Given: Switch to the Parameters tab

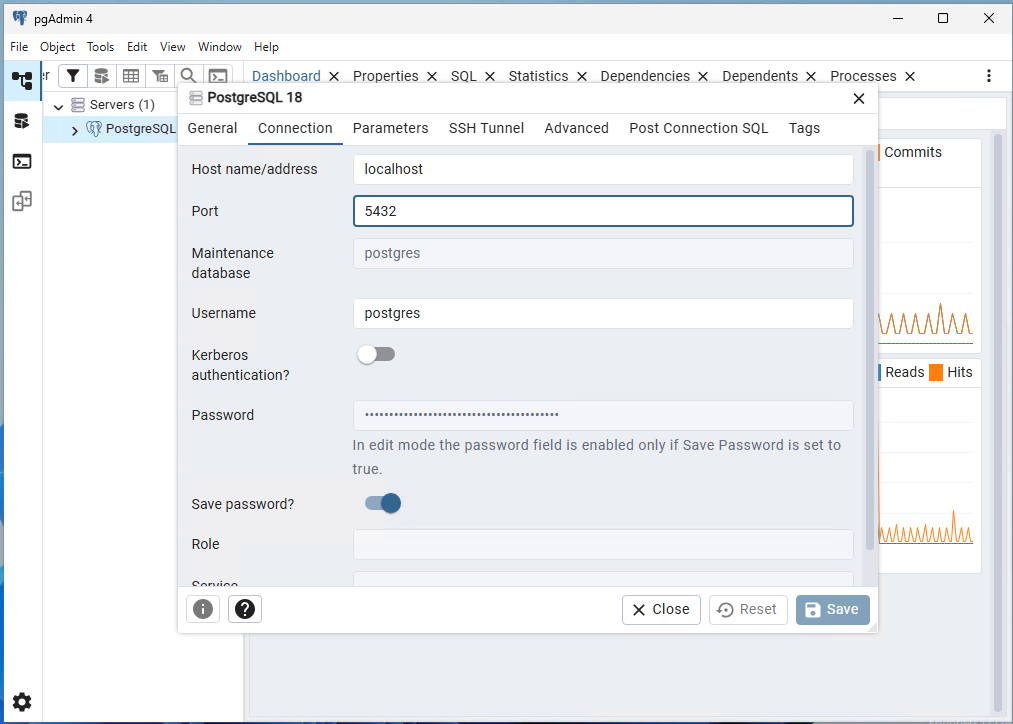Looking at the screenshot, I should point(390,128).
